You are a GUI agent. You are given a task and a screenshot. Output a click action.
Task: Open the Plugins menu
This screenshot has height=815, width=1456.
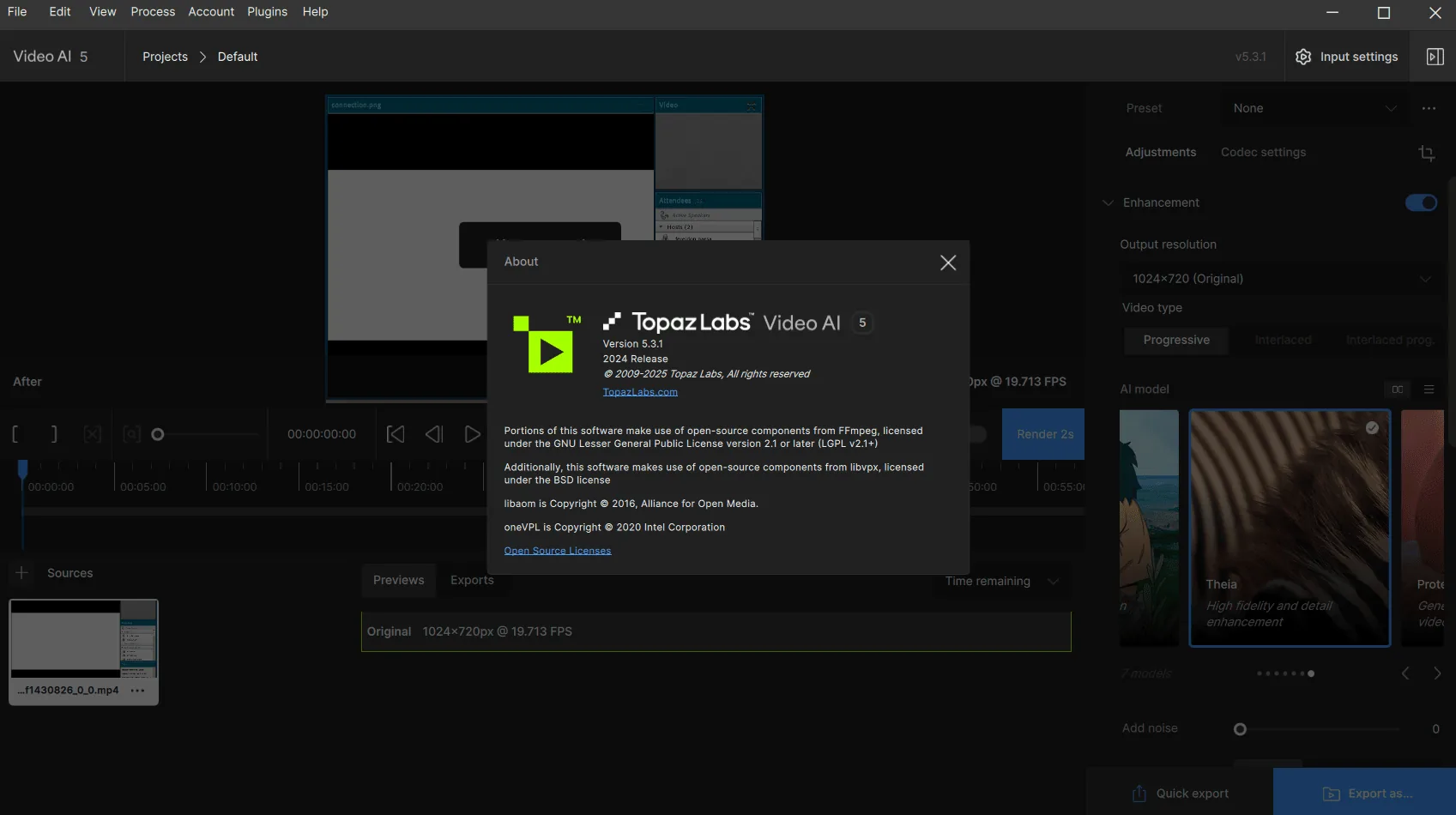point(268,12)
